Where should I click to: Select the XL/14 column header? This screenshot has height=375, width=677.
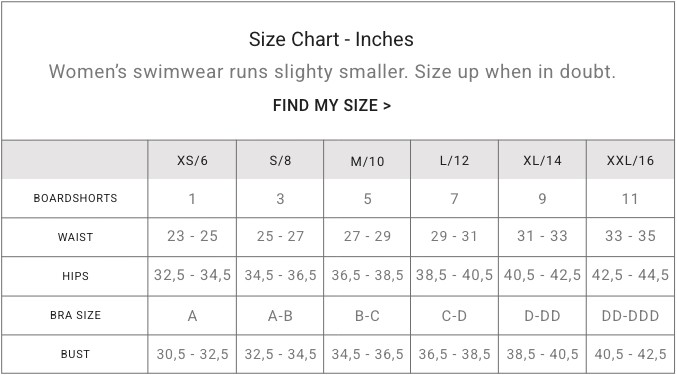point(542,161)
